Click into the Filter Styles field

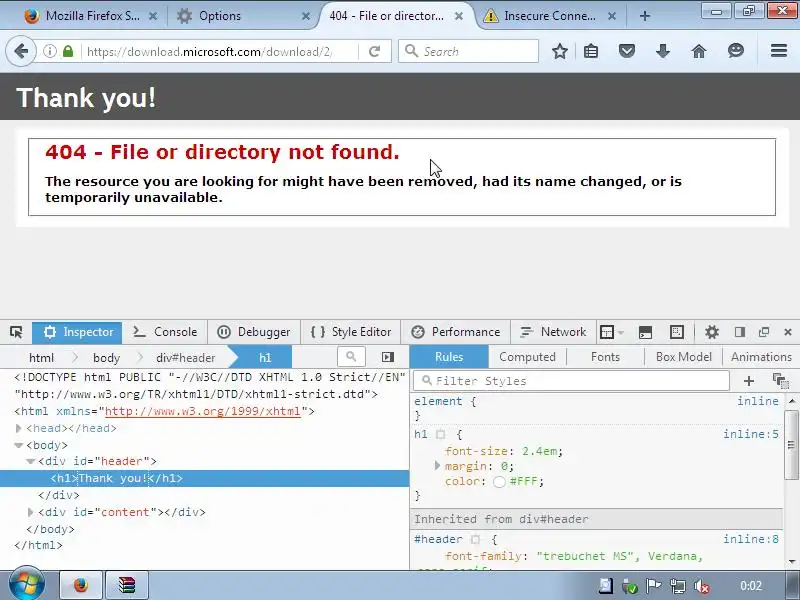click(571, 381)
